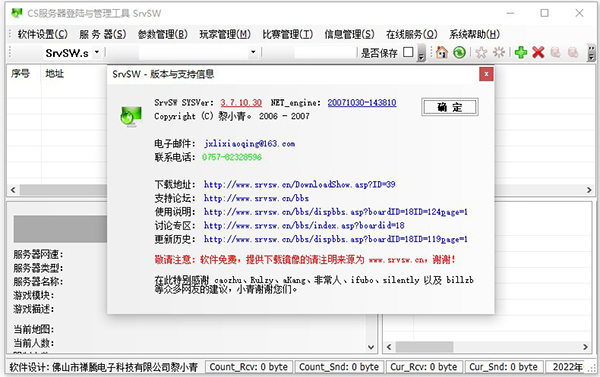Click the green plus add icon
Screen dimensions: 600x377
(520, 52)
